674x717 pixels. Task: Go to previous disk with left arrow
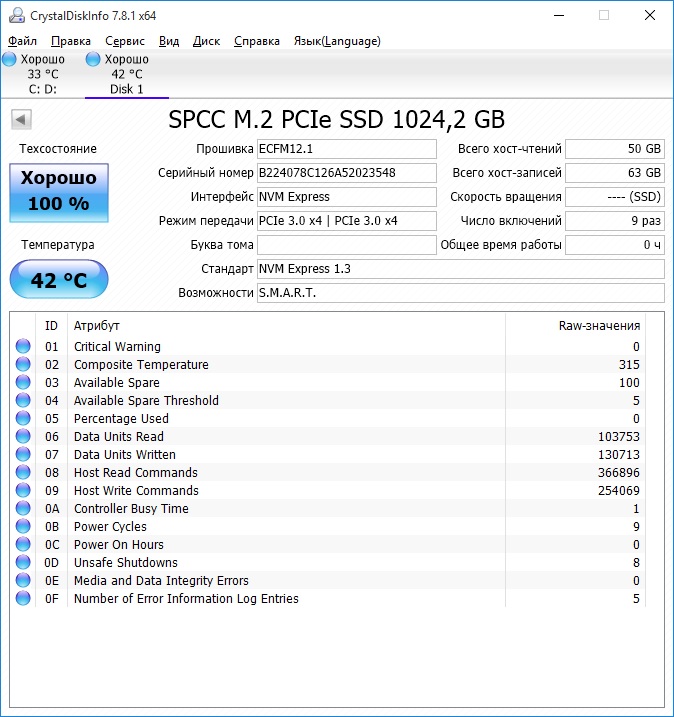[21, 120]
